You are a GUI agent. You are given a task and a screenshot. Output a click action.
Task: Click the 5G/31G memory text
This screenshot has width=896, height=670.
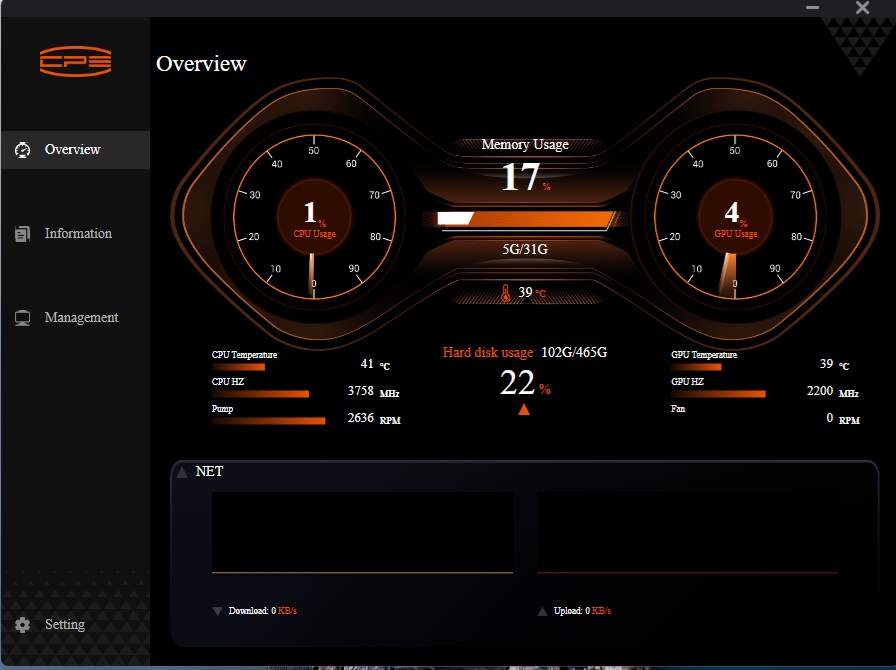coord(525,249)
